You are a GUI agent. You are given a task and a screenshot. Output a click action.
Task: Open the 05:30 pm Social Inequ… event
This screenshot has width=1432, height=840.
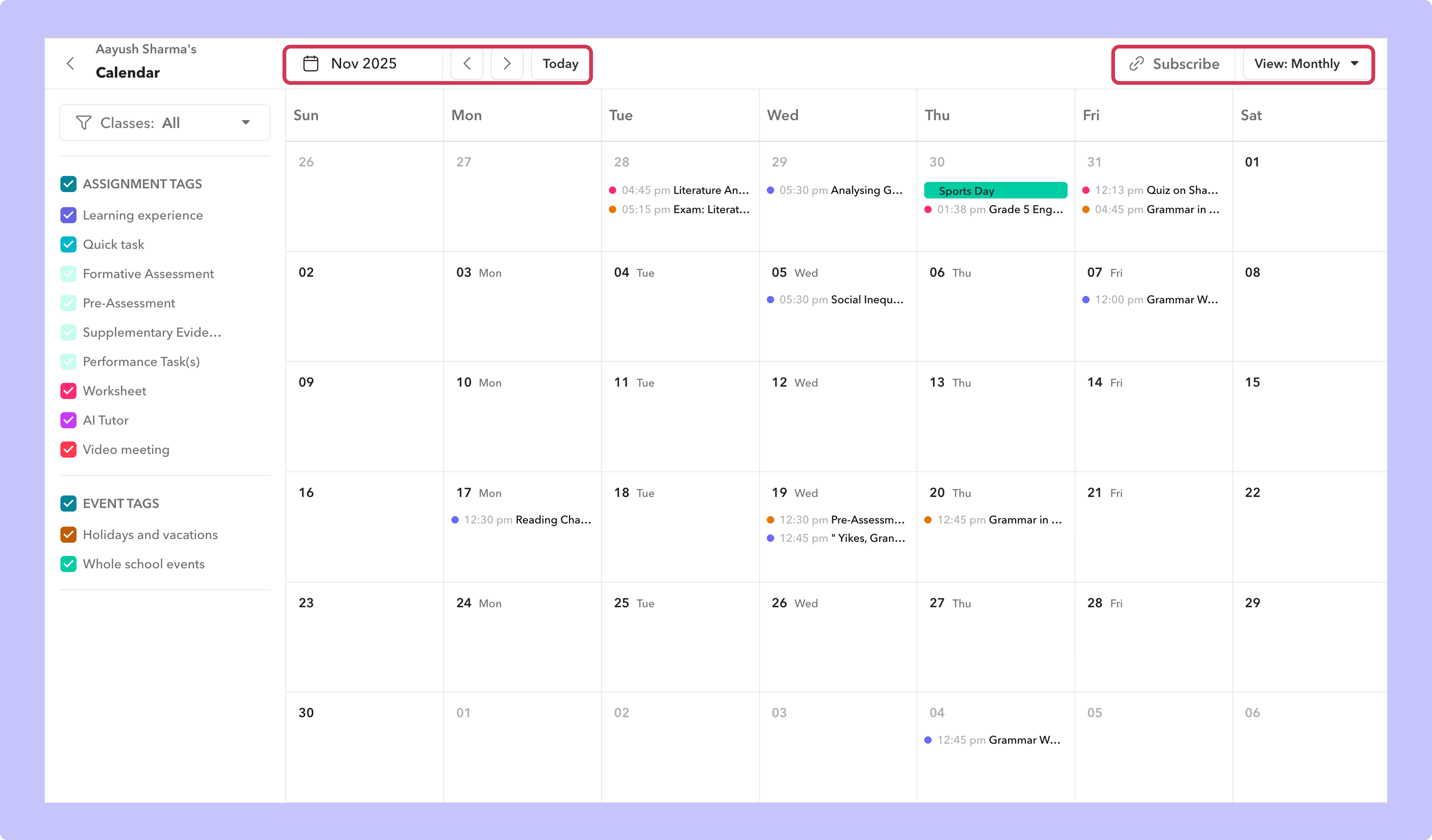[x=835, y=300]
